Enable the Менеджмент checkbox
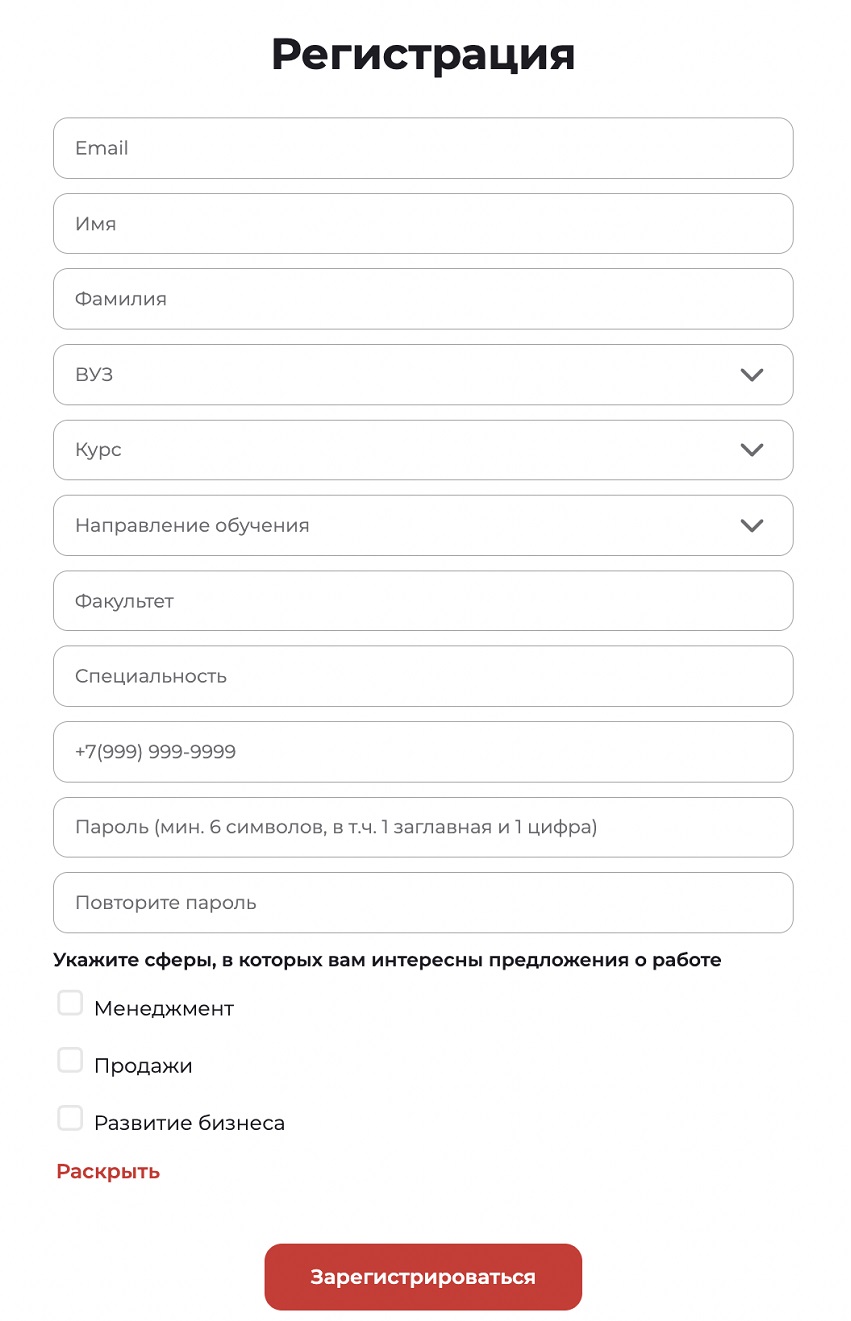The width and height of the screenshot is (851, 1321). click(70, 1002)
